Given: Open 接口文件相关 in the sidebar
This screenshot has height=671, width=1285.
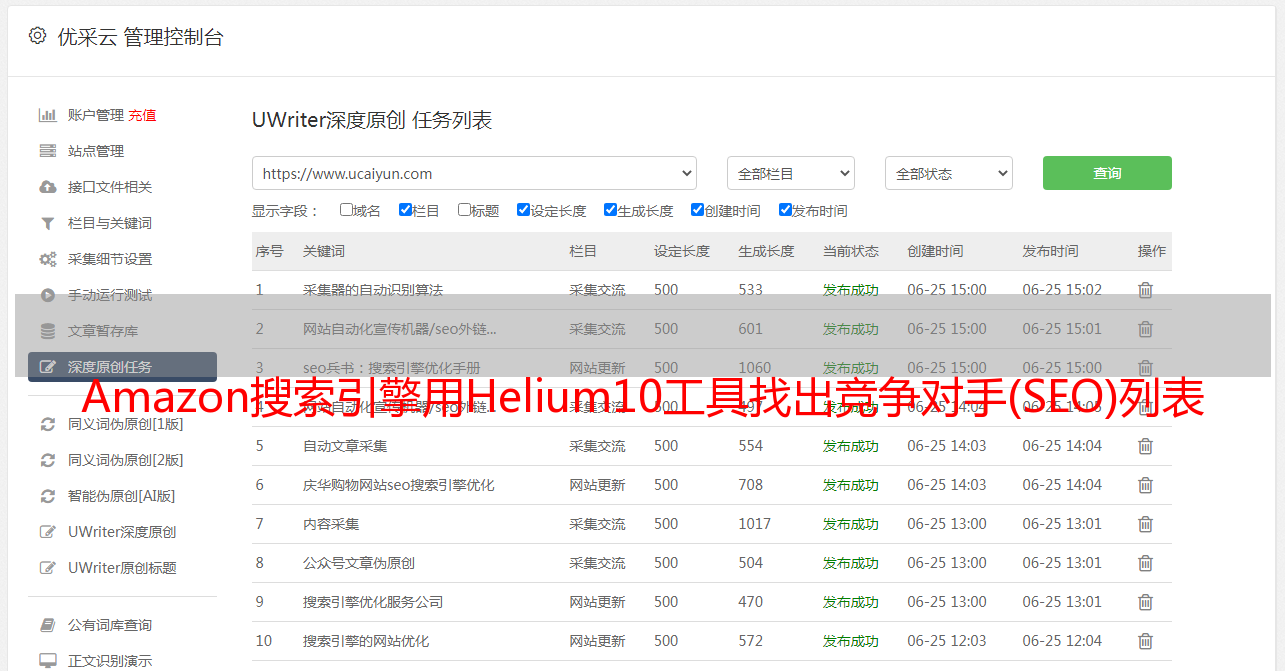Looking at the screenshot, I should coord(110,187).
